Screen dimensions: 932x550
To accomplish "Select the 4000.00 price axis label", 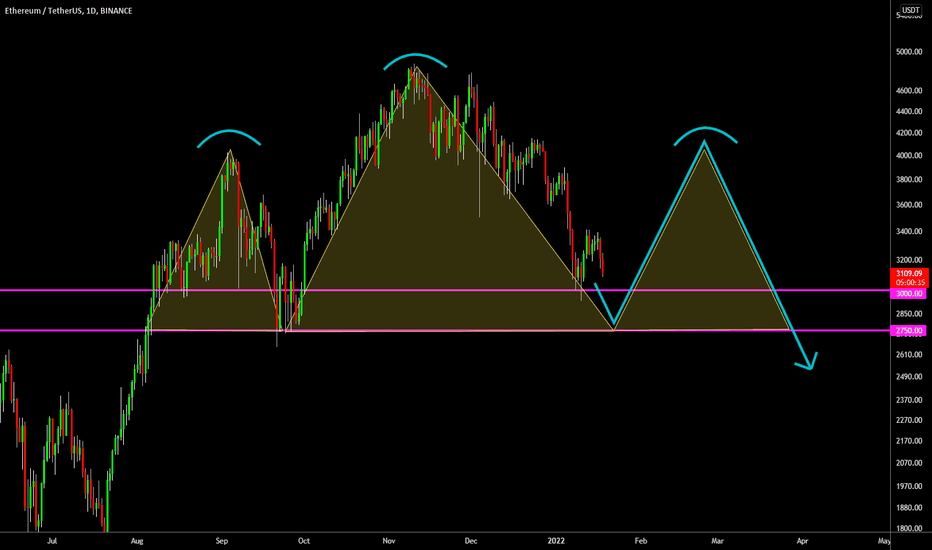I will 909,155.
